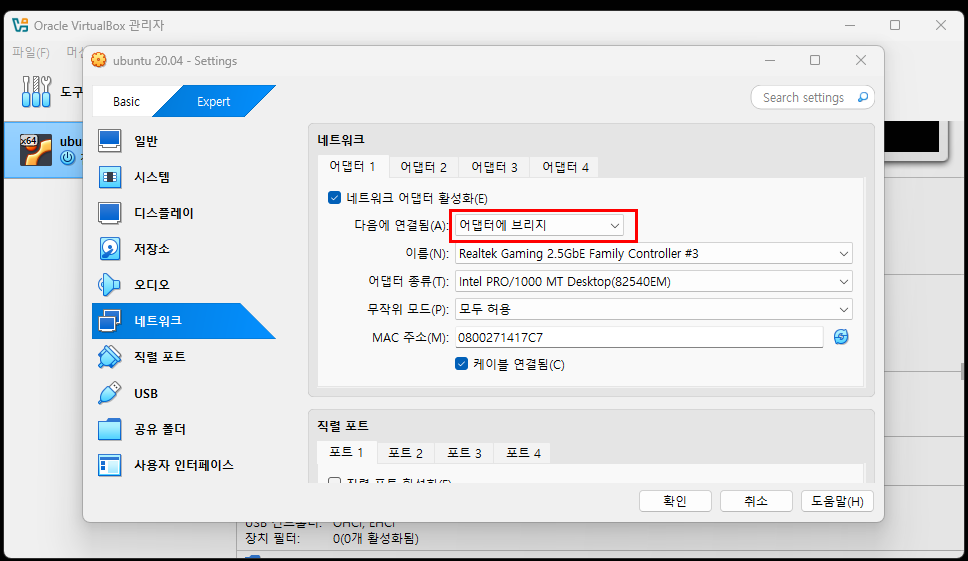Screen dimensions: 968x561
Task: Click the ubuntu VM icon in manager list
Action: coord(35,150)
